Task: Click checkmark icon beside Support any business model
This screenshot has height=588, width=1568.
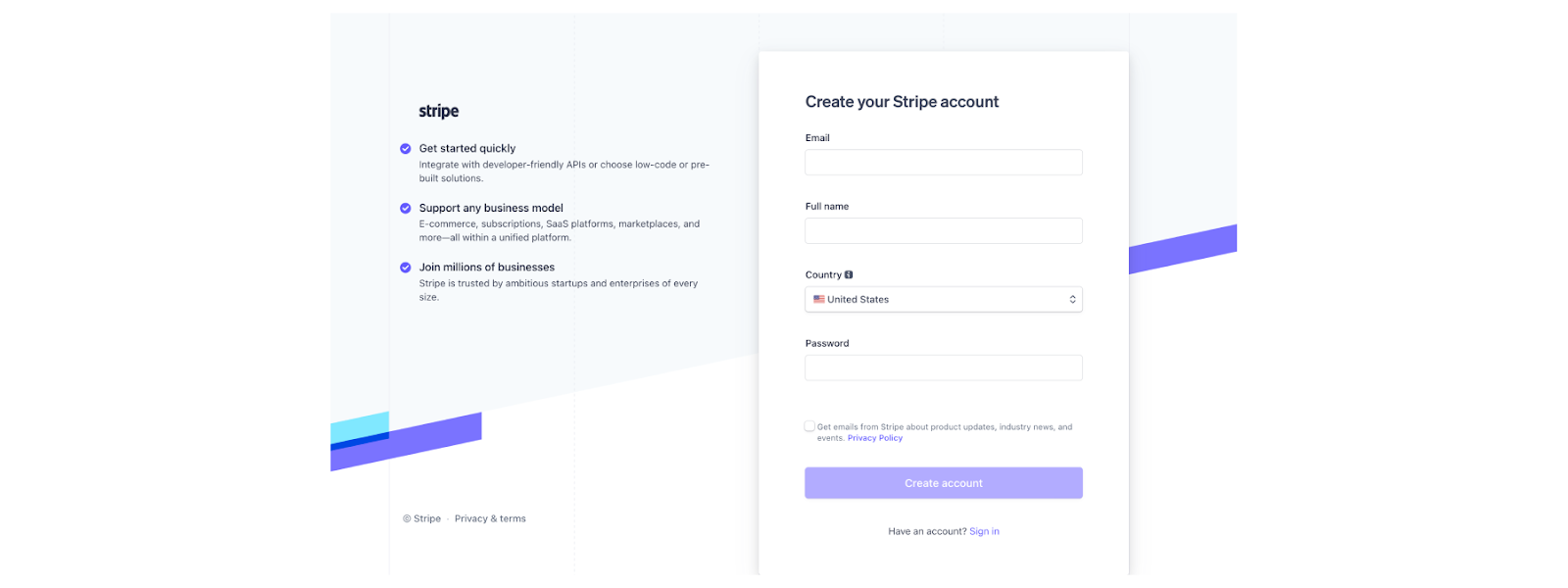Action: pos(405,208)
